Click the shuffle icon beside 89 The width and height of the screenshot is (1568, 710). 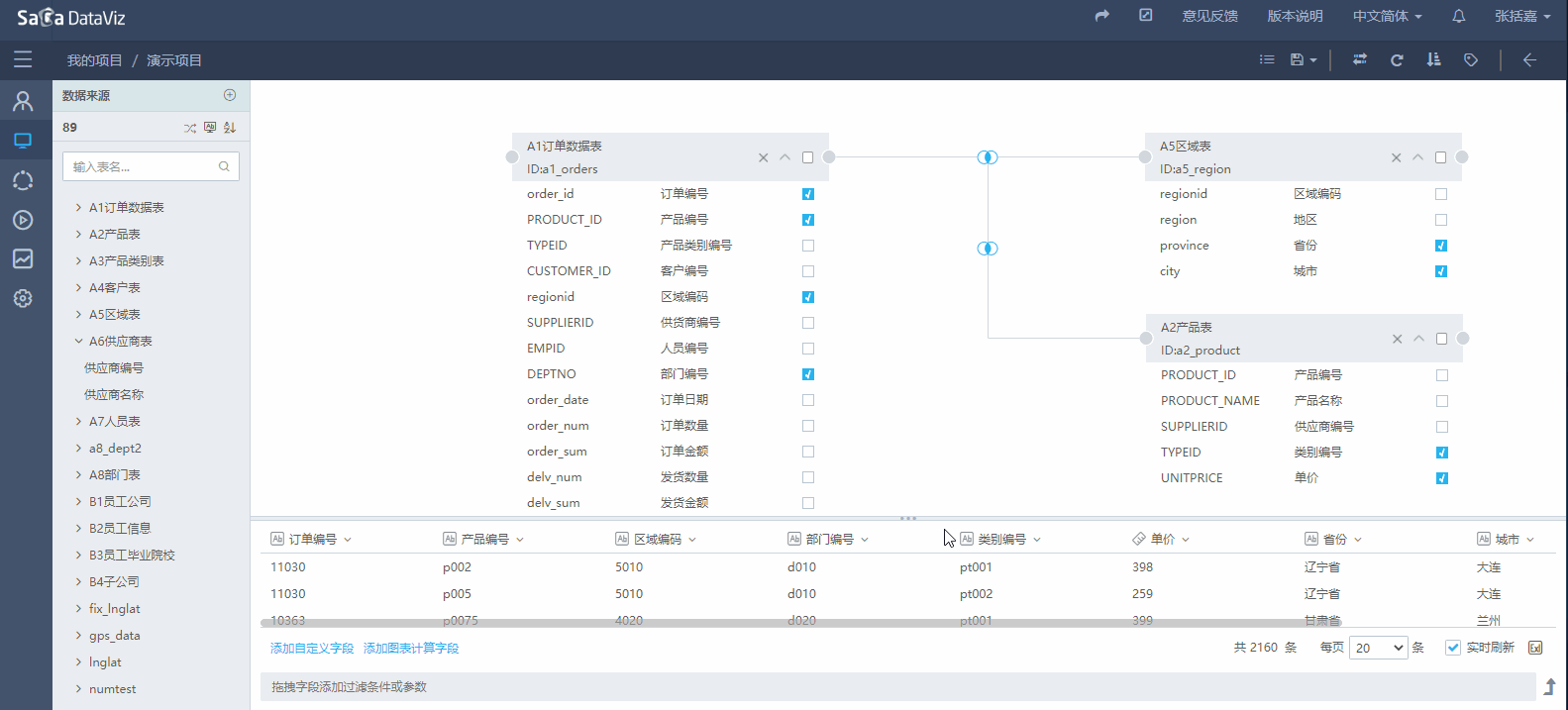click(190, 128)
